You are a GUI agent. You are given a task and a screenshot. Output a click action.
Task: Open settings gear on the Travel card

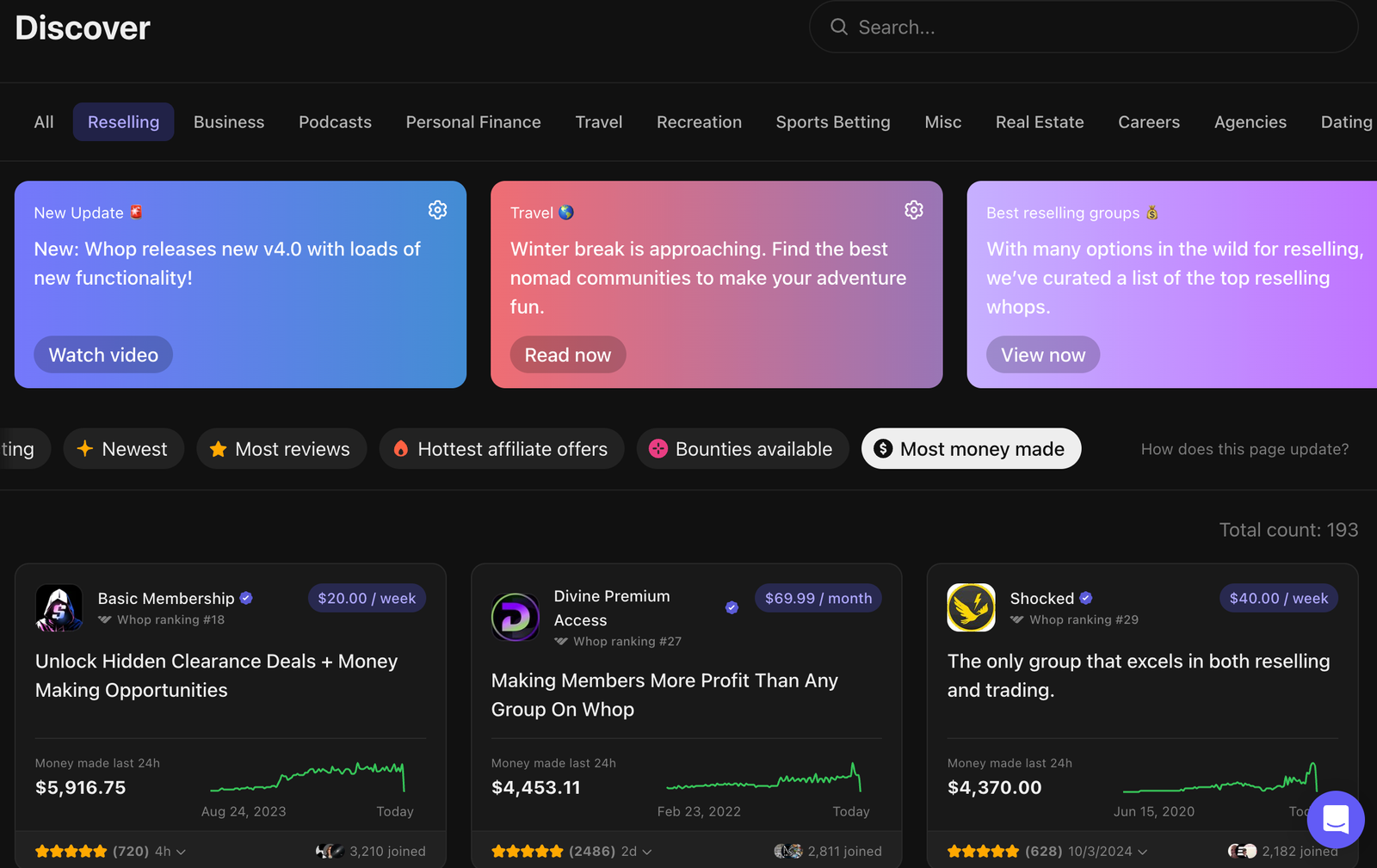pyautogui.click(x=913, y=209)
